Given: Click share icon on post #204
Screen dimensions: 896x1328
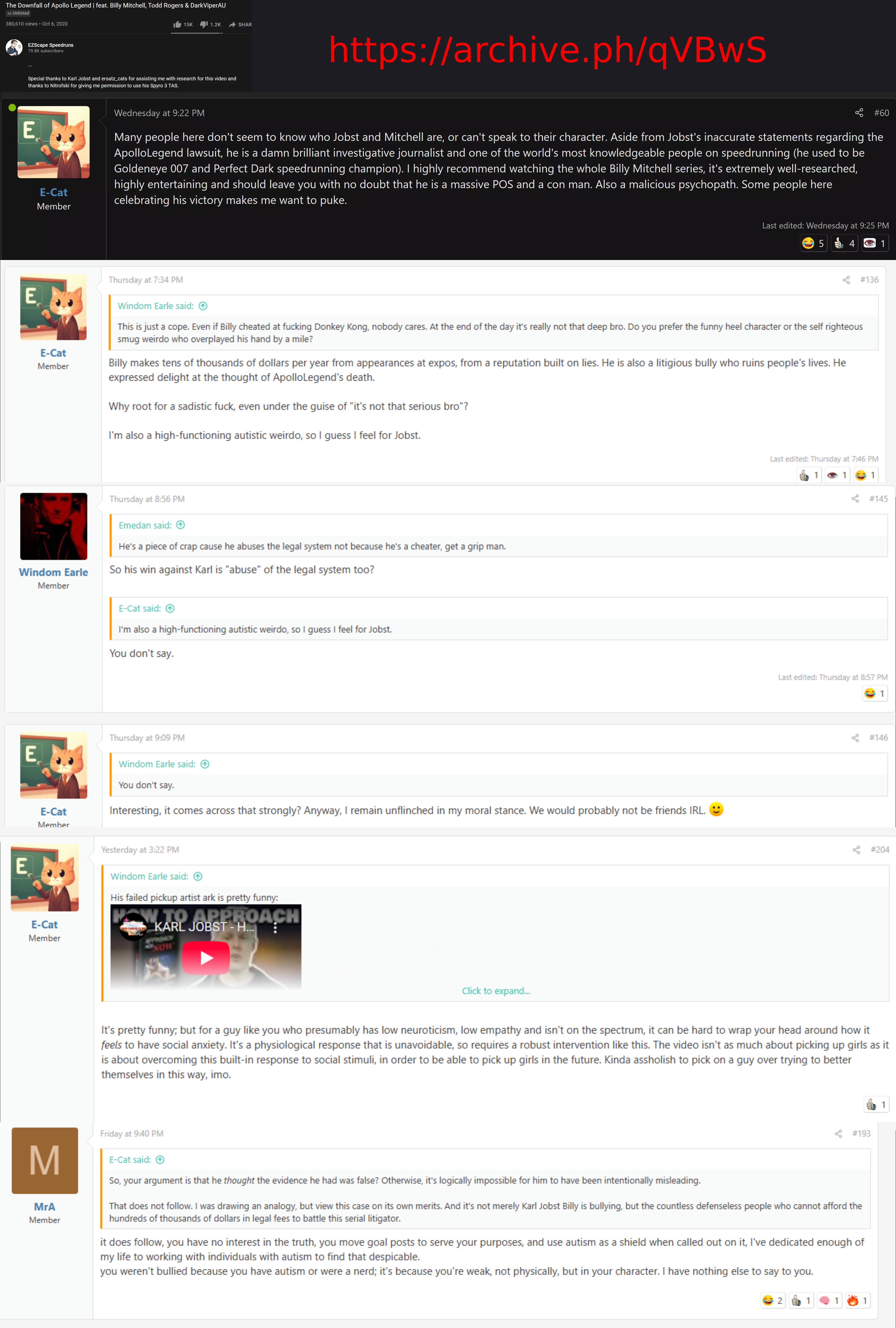Looking at the screenshot, I should [x=856, y=850].
